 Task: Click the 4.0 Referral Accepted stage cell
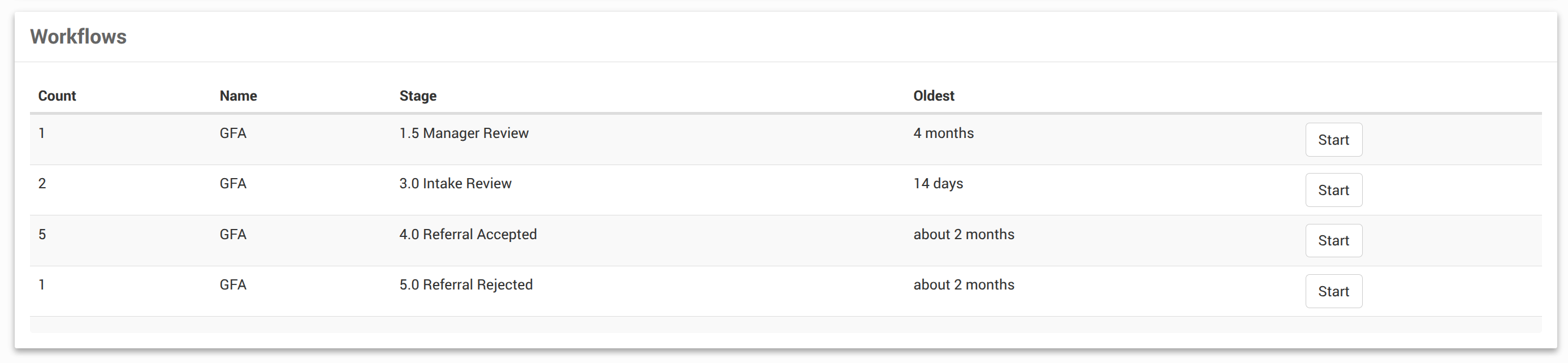pos(468,235)
